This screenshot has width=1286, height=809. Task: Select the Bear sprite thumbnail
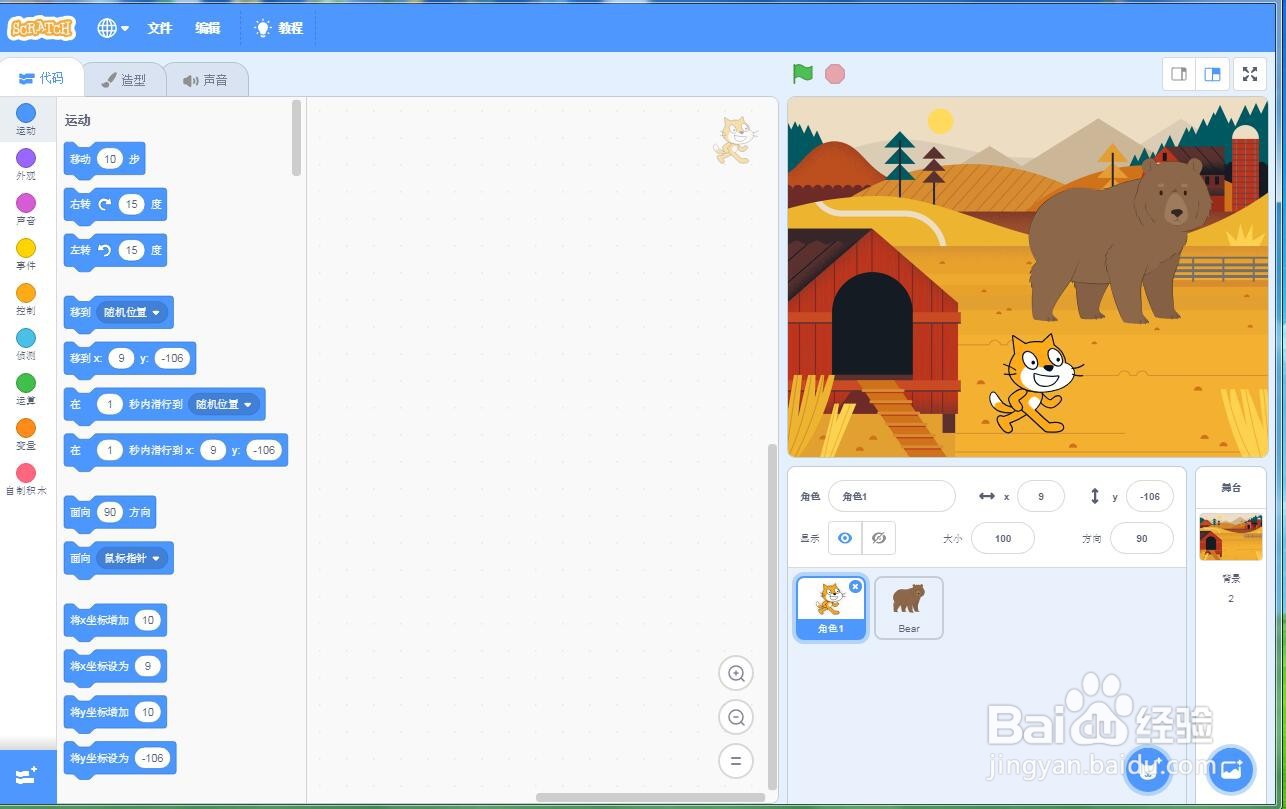coord(908,608)
